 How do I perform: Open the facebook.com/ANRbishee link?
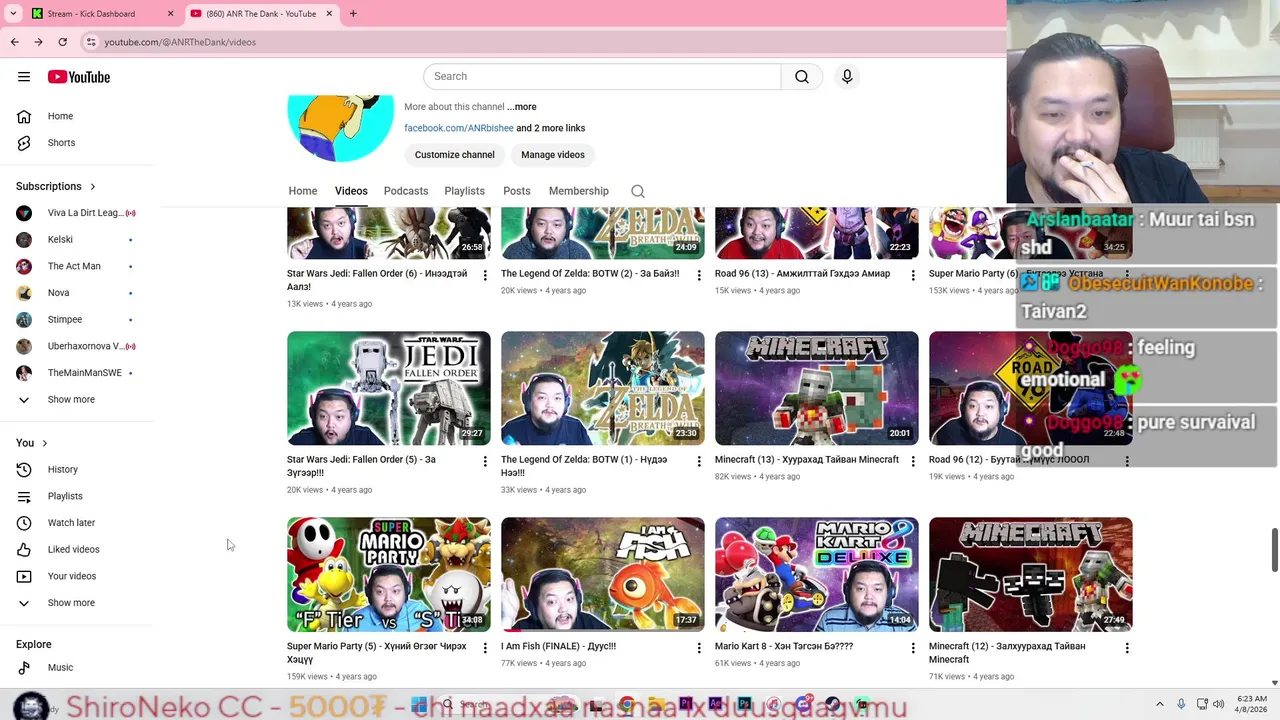coord(459,128)
